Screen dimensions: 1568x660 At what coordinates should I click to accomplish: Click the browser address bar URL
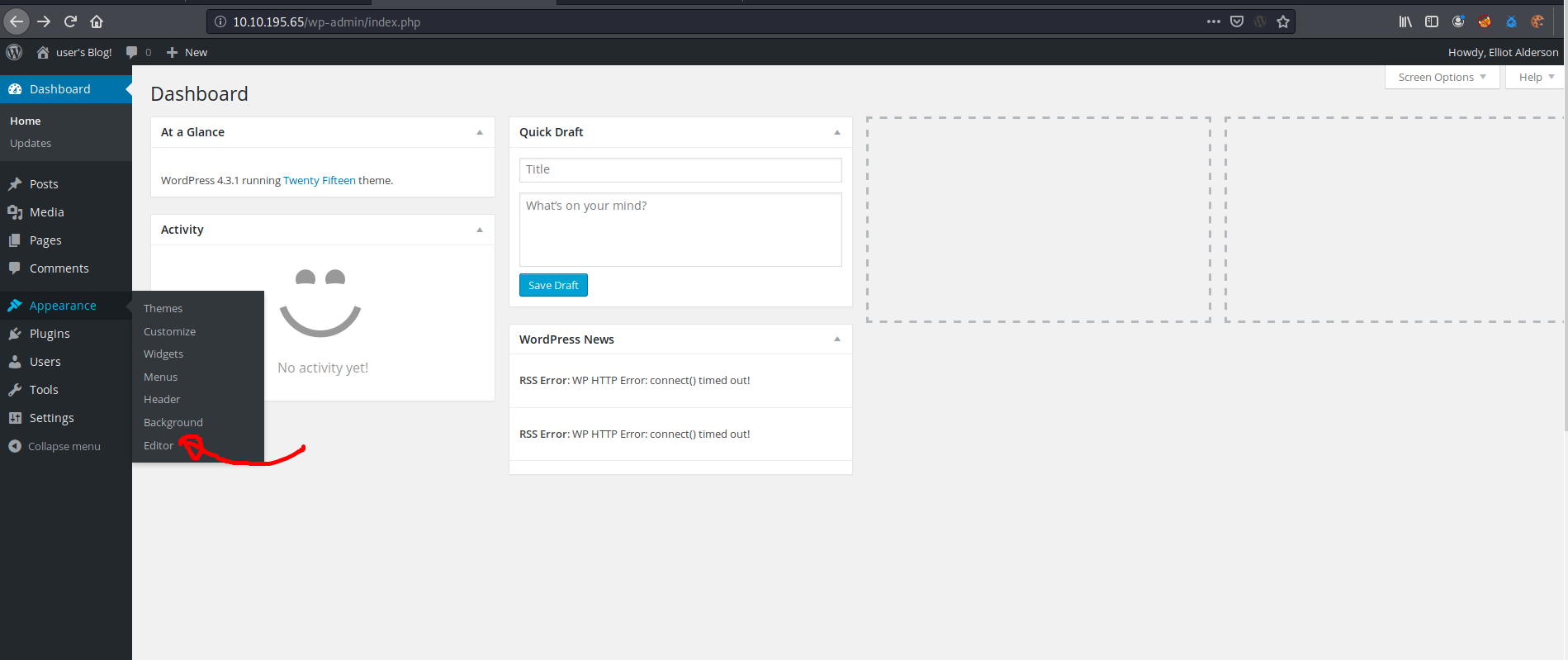pos(326,21)
